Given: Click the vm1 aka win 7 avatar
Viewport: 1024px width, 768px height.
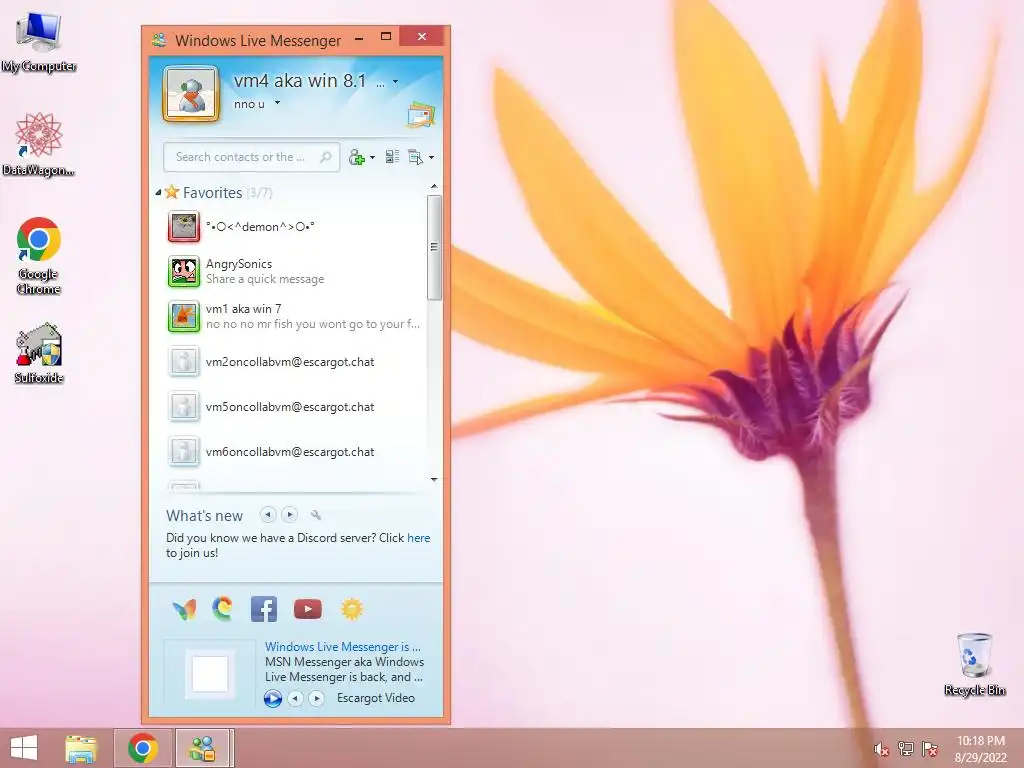Looking at the screenshot, I should pos(184,316).
